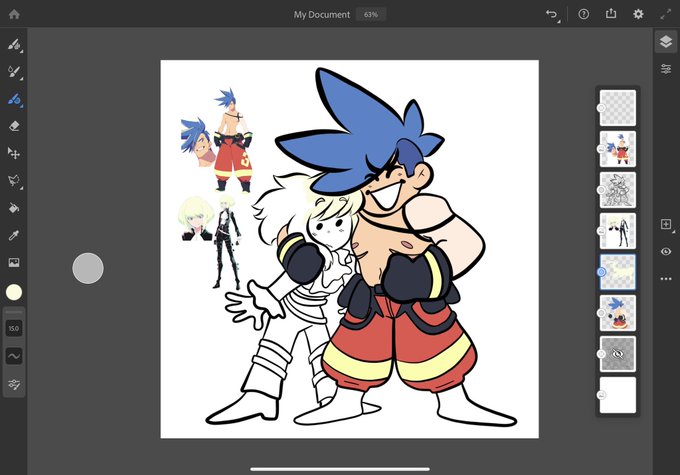Select the gray line sketch layer thumbnail
680x475 pixels.
[618, 190]
